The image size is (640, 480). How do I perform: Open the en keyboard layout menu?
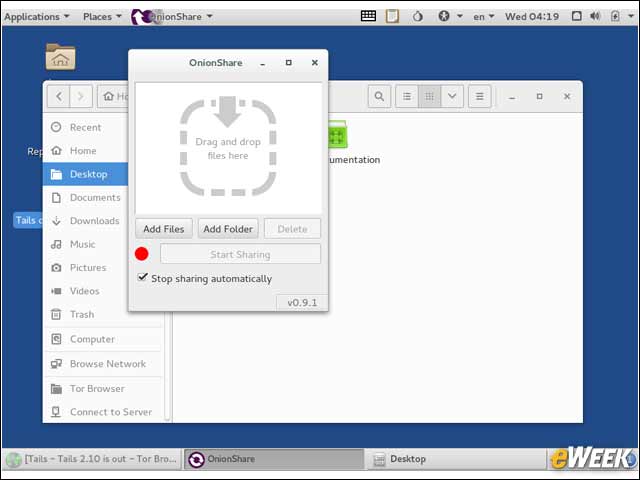(x=484, y=17)
